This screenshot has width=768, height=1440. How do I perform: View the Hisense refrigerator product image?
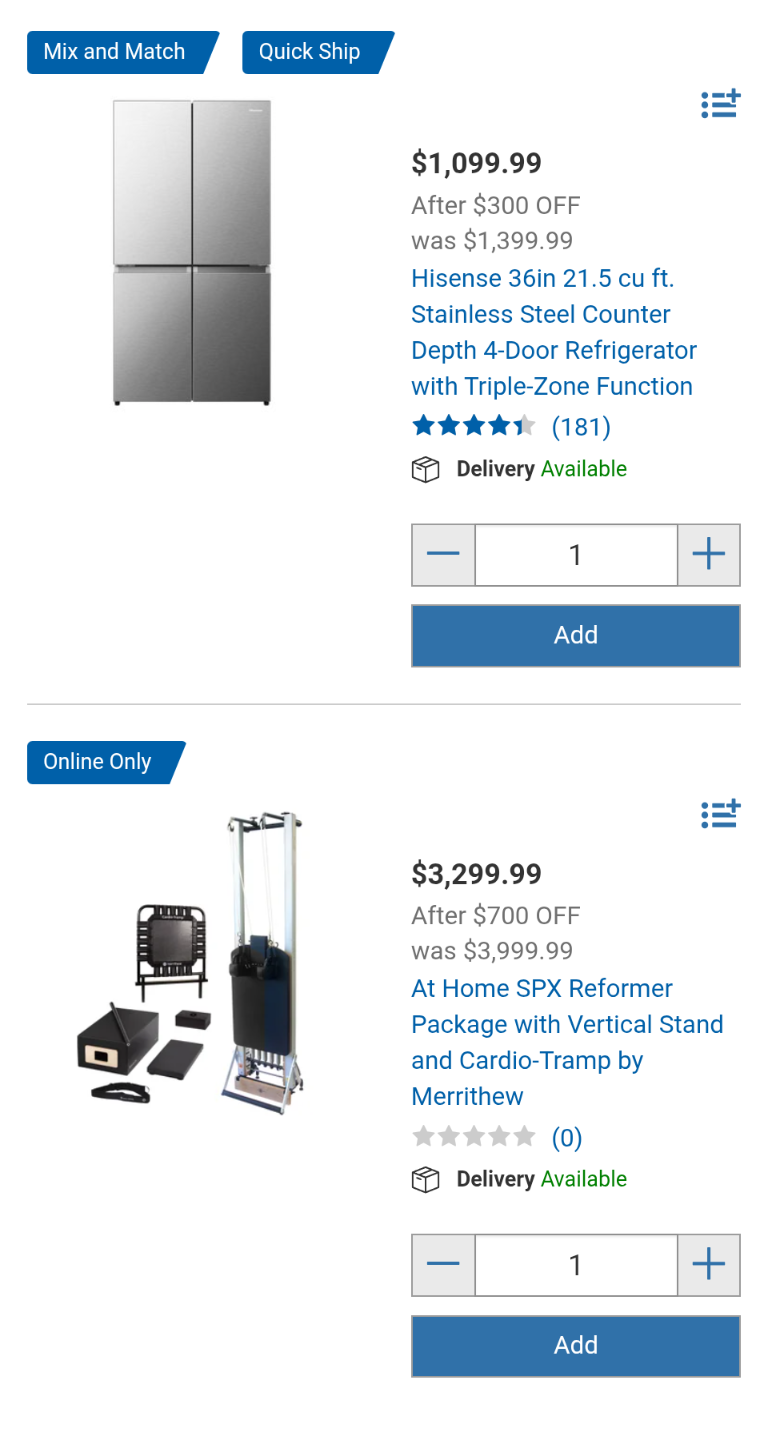pyautogui.click(x=192, y=252)
